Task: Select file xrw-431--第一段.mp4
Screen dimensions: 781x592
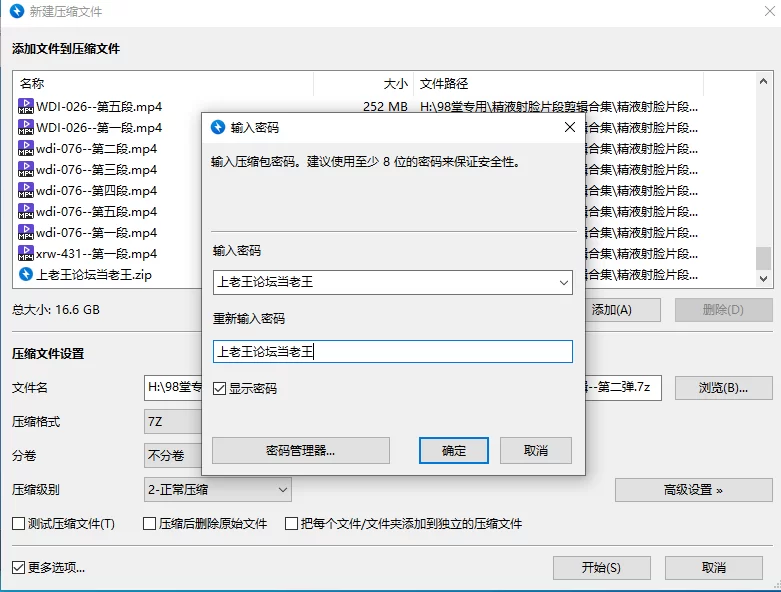Action: pyautogui.click(x=97, y=253)
